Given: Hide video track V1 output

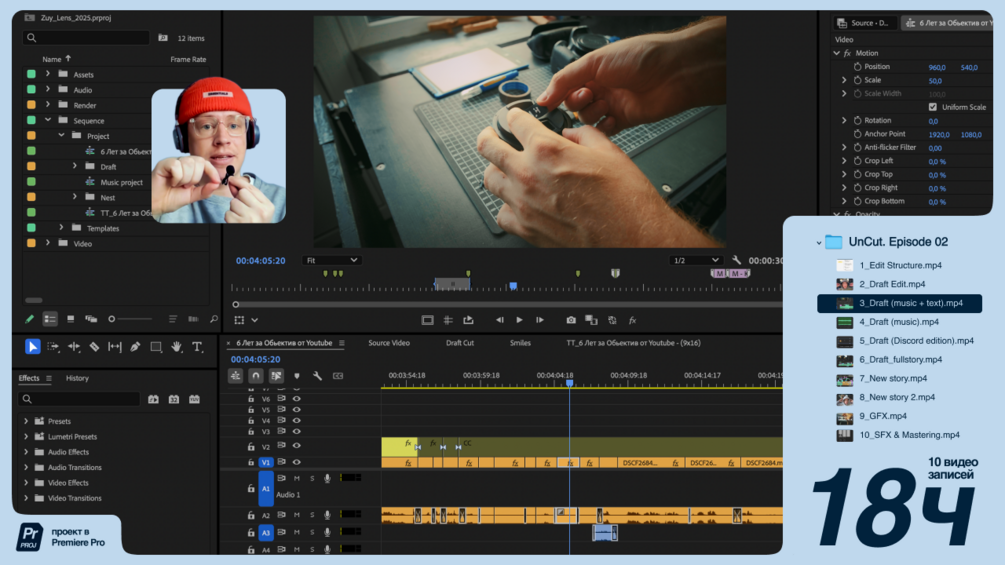Looking at the screenshot, I should coord(297,462).
